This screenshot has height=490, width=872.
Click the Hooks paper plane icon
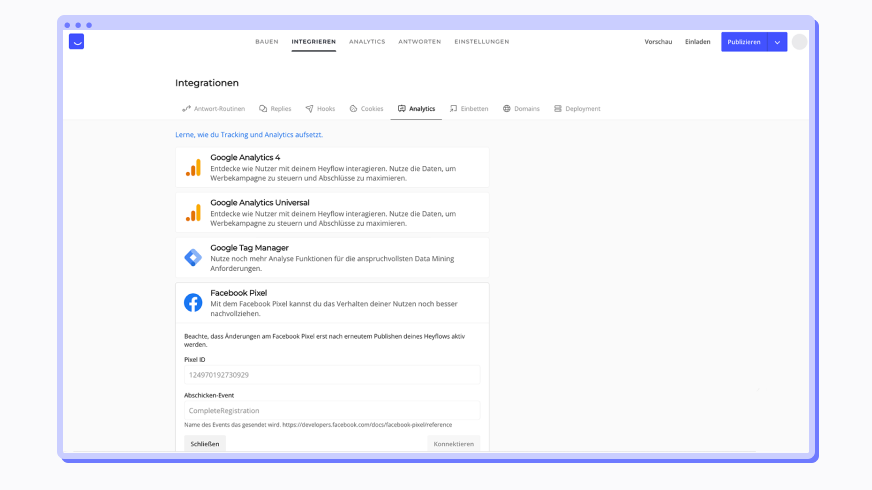pyautogui.click(x=309, y=108)
